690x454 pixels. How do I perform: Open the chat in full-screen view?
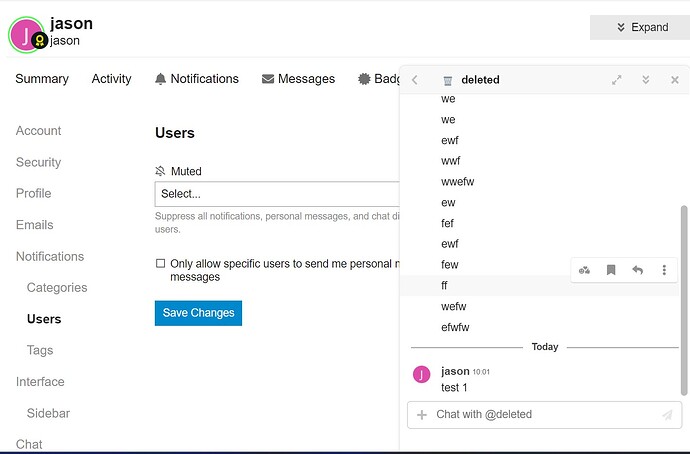tap(617, 80)
